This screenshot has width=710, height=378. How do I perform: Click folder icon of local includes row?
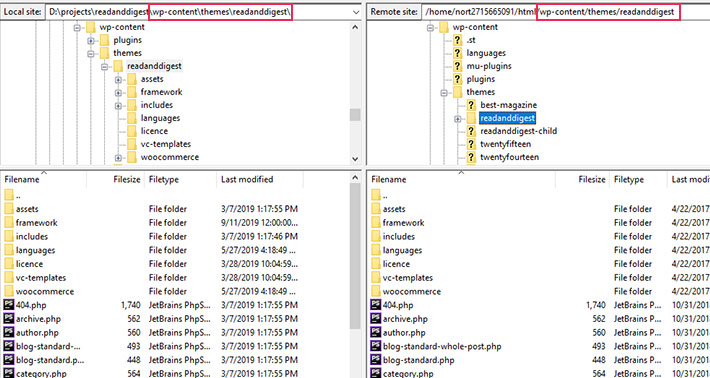[9, 236]
